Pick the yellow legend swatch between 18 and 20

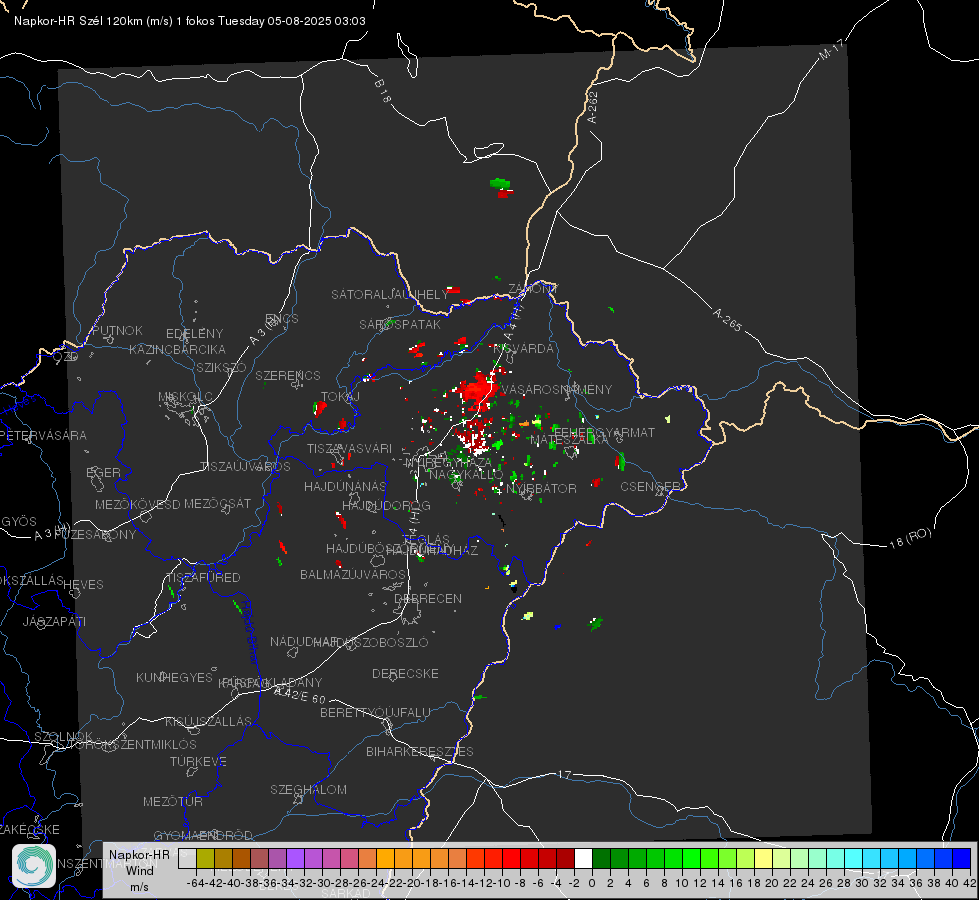pyautogui.click(x=764, y=859)
